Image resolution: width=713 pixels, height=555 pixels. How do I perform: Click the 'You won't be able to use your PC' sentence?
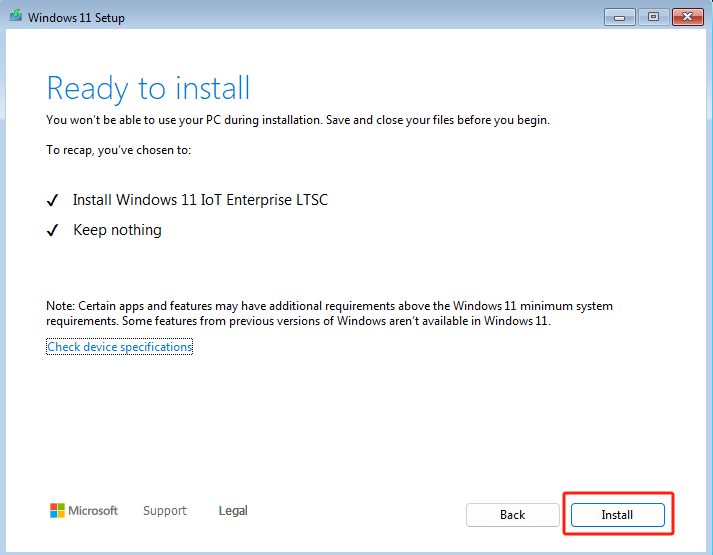tap(298, 120)
